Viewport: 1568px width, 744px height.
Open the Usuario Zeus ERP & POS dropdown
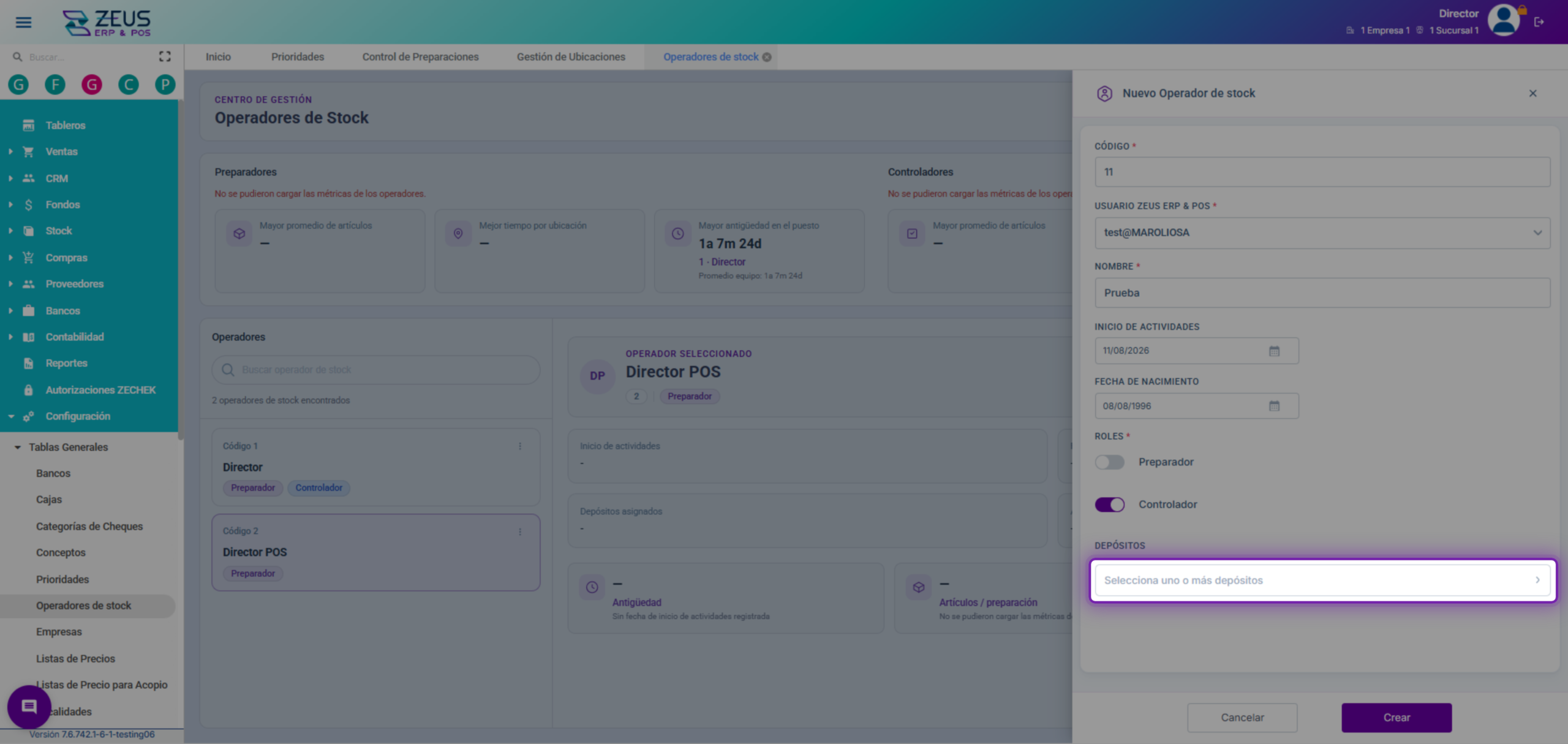1322,233
